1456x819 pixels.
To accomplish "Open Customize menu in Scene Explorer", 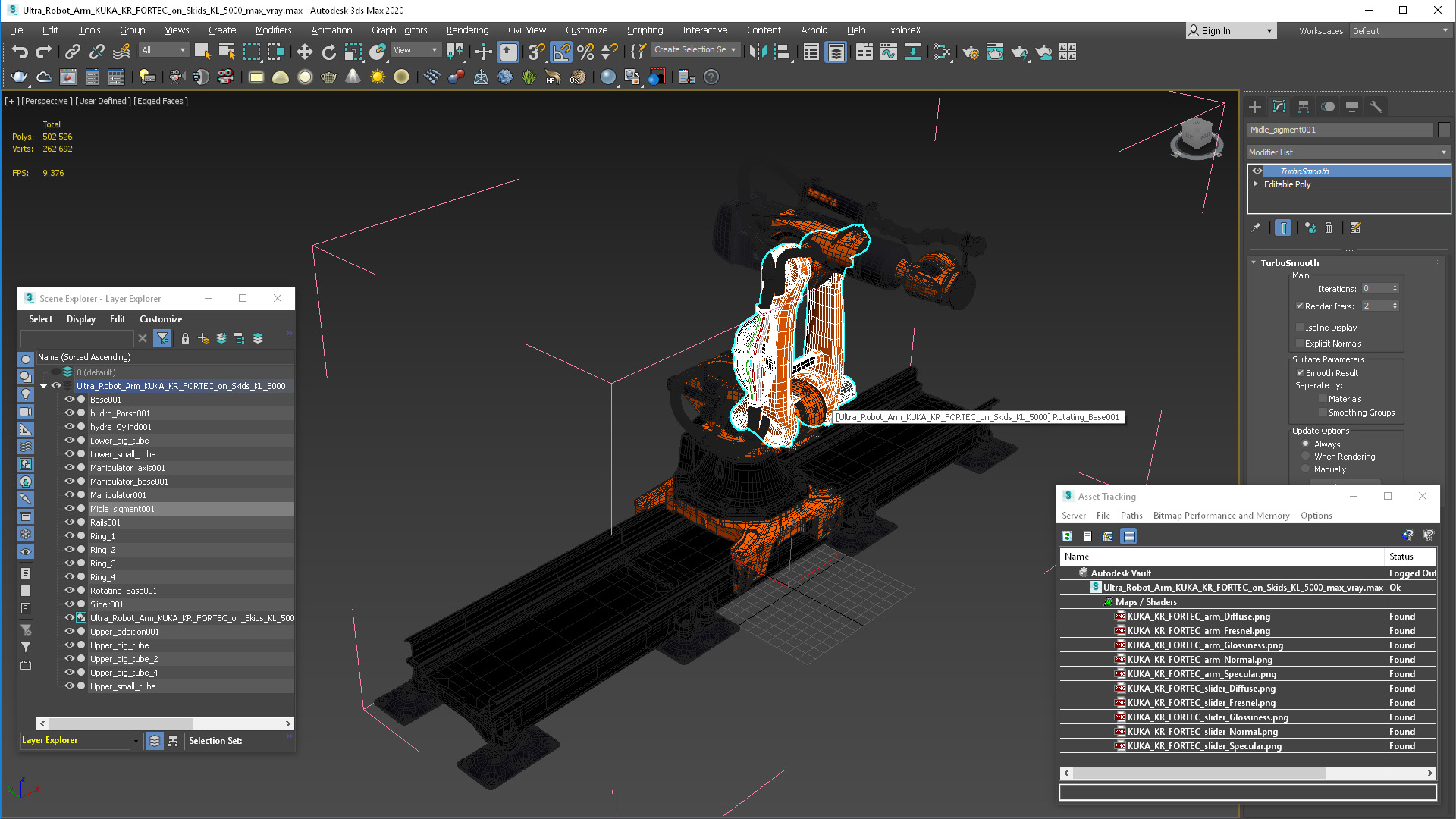I will coord(161,319).
